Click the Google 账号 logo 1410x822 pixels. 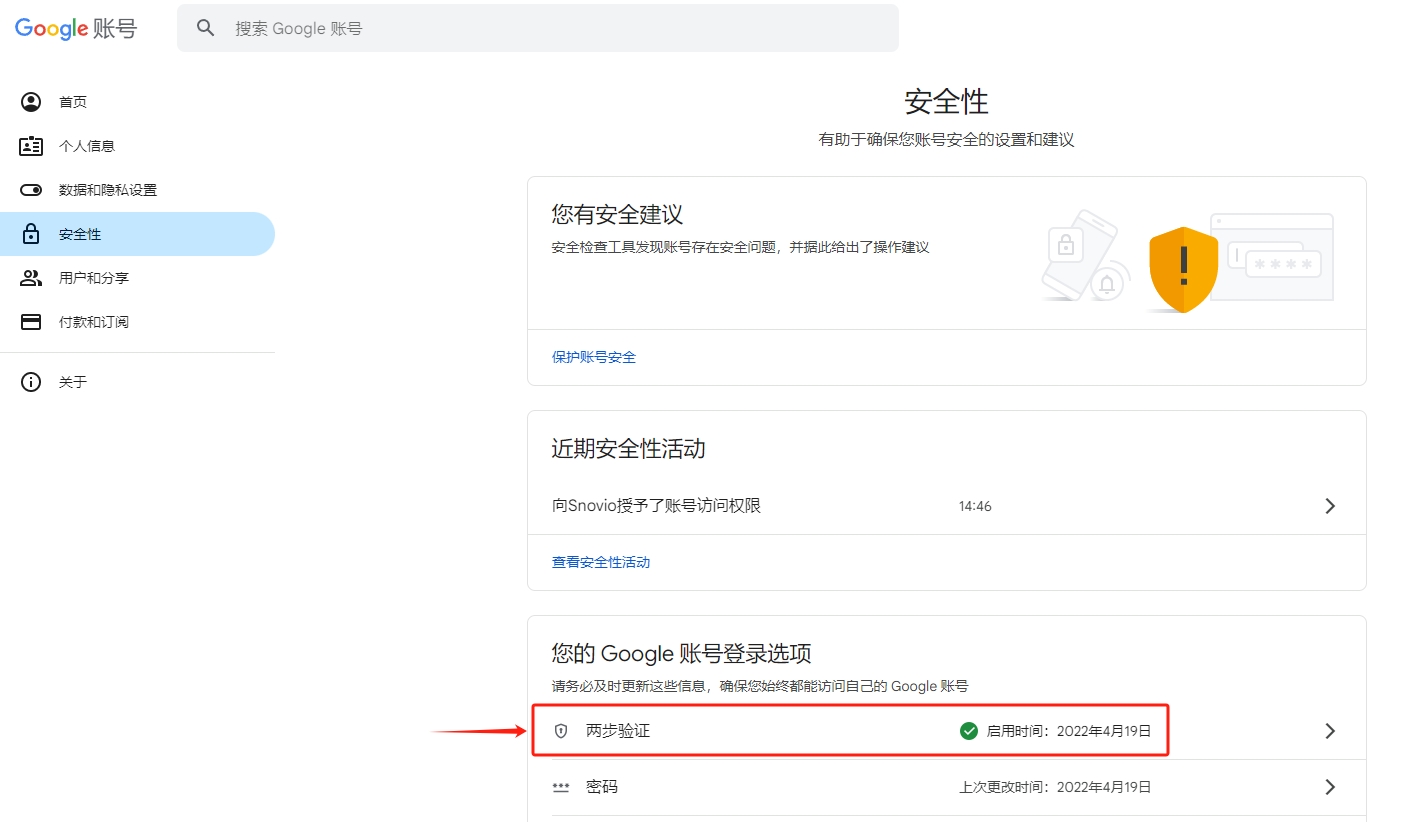pos(76,29)
